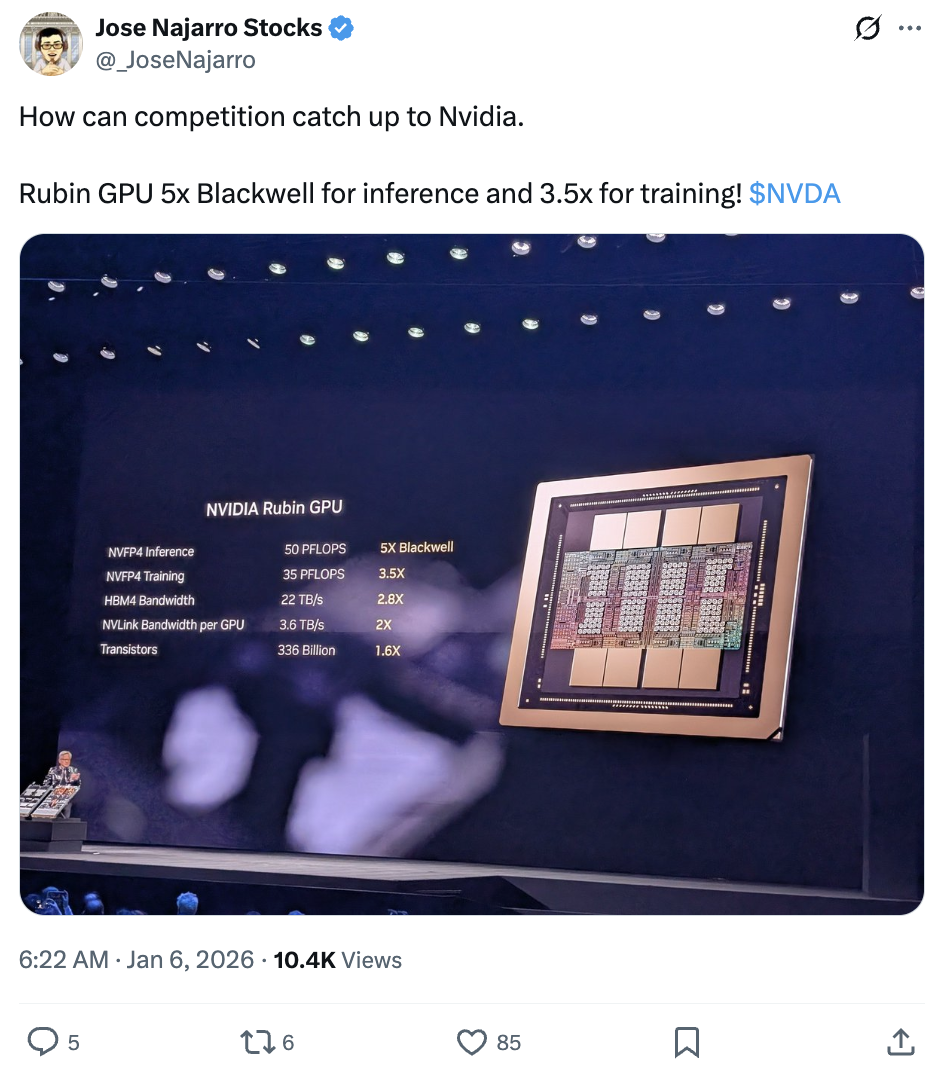The width and height of the screenshot is (950, 1074).
Task: Click the 6:22 AM Jan 6, 2026 timestamp
Action: coord(137,960)
